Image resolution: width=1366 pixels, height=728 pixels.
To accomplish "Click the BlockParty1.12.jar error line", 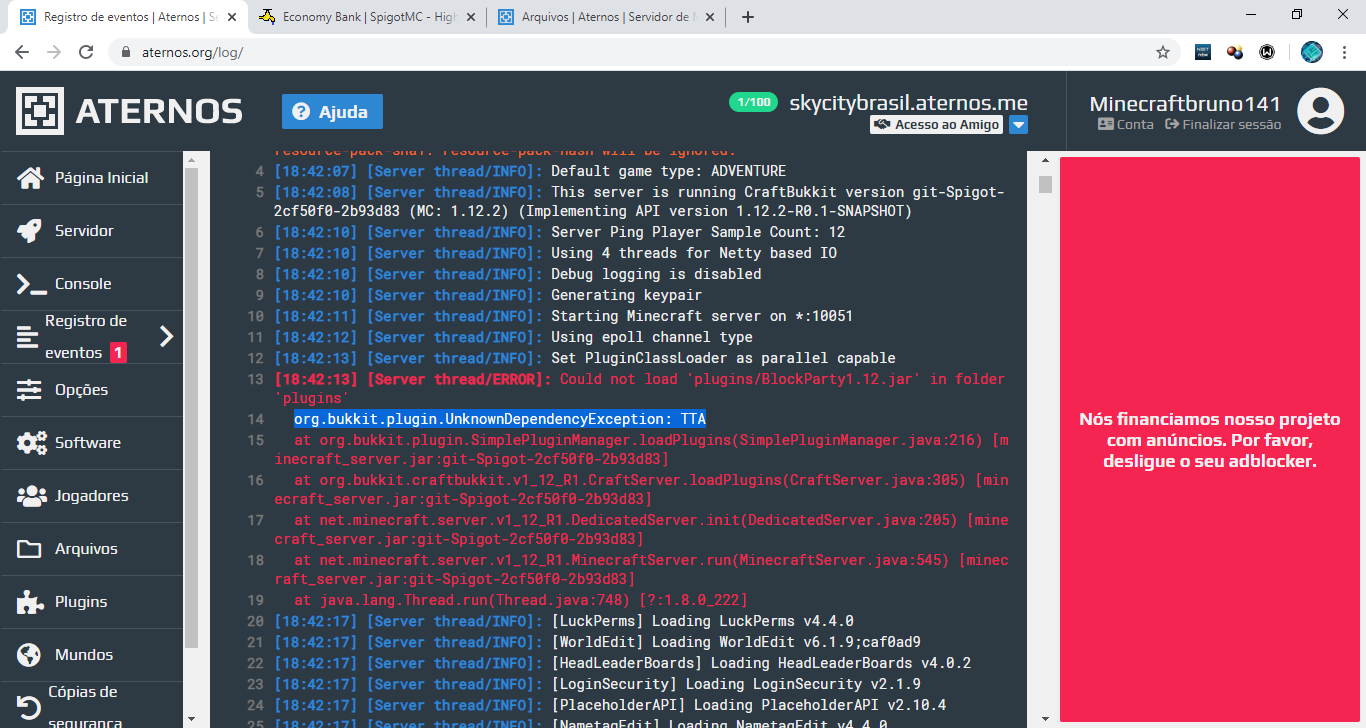I will [640, 389].
